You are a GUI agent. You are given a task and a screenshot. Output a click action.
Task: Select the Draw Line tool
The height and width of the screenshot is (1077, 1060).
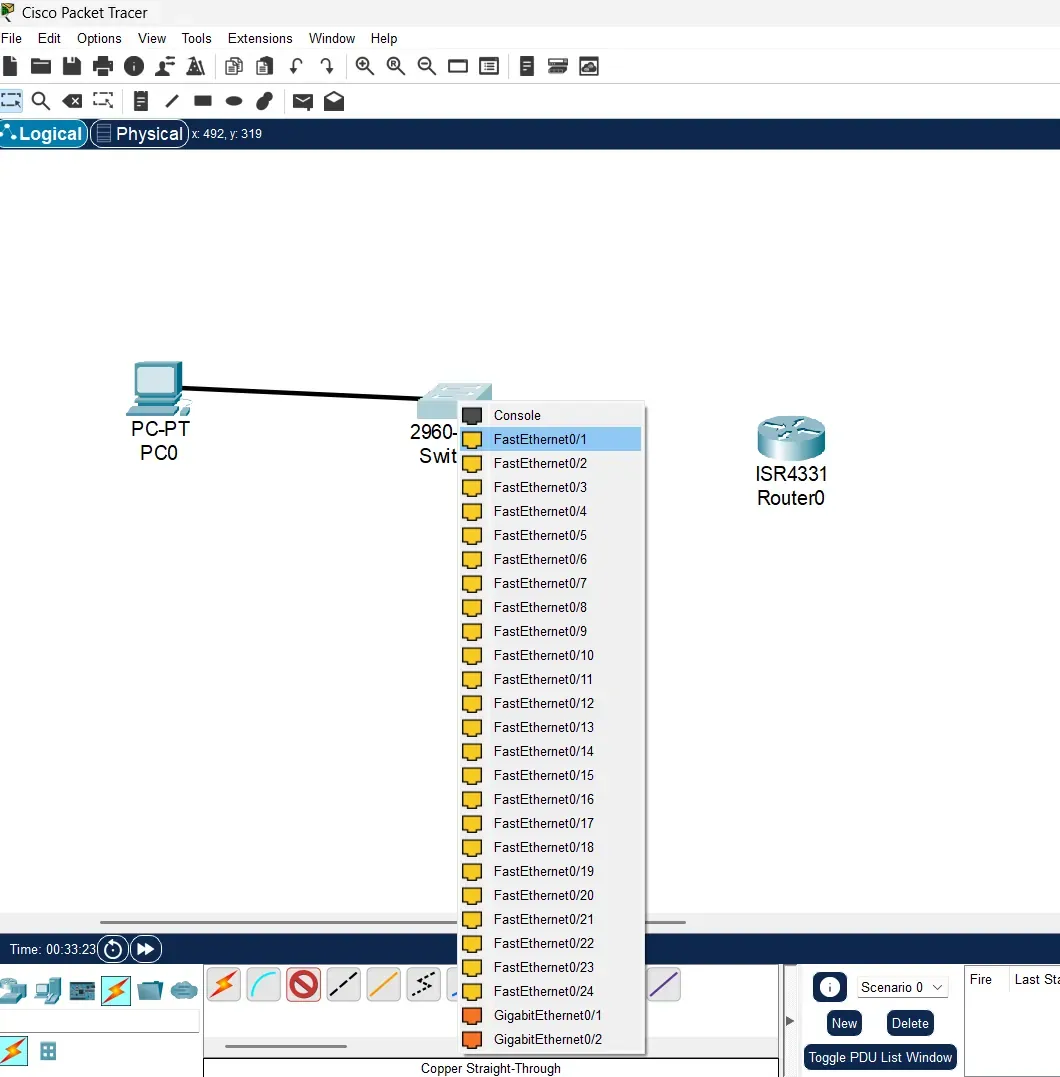click(x=172, y=101)
